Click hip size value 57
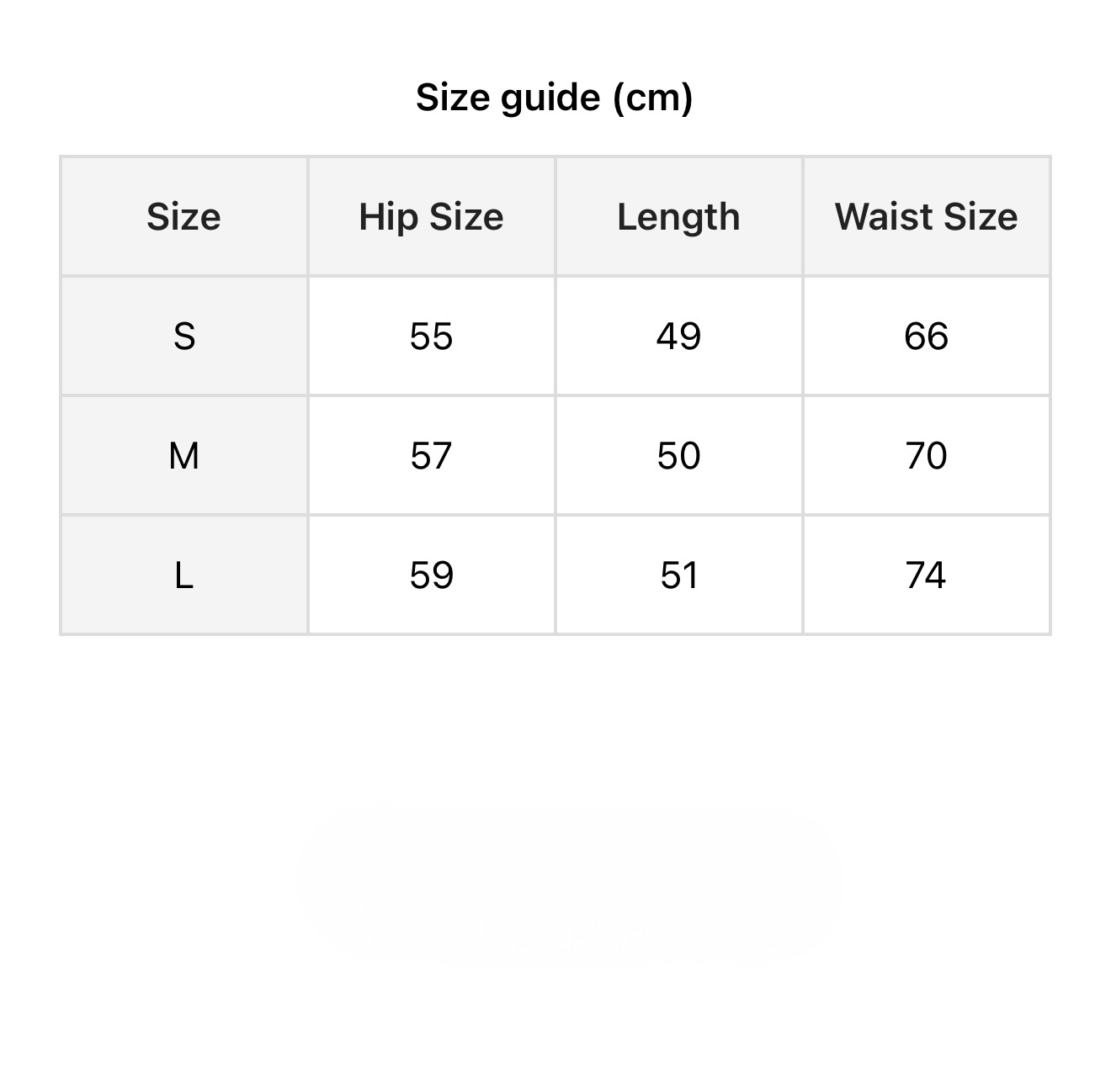 click(x=431, y=456)
